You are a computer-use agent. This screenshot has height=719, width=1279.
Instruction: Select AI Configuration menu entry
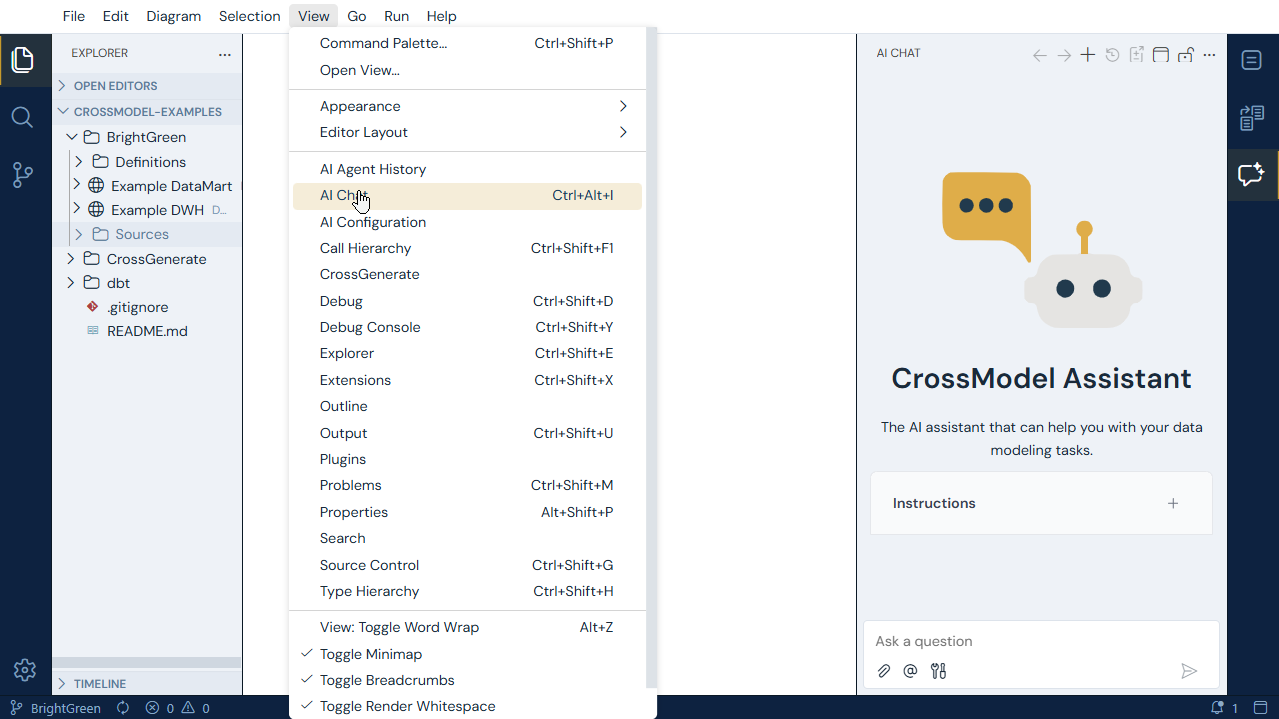(x=467, y=222)
